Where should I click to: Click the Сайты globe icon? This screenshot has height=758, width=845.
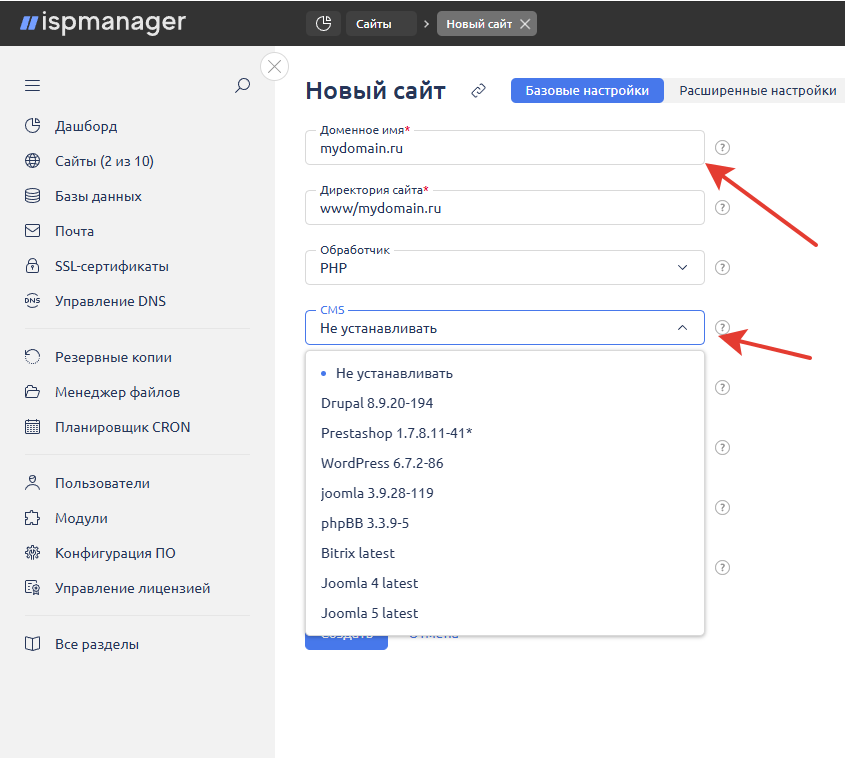pos(32,161)
